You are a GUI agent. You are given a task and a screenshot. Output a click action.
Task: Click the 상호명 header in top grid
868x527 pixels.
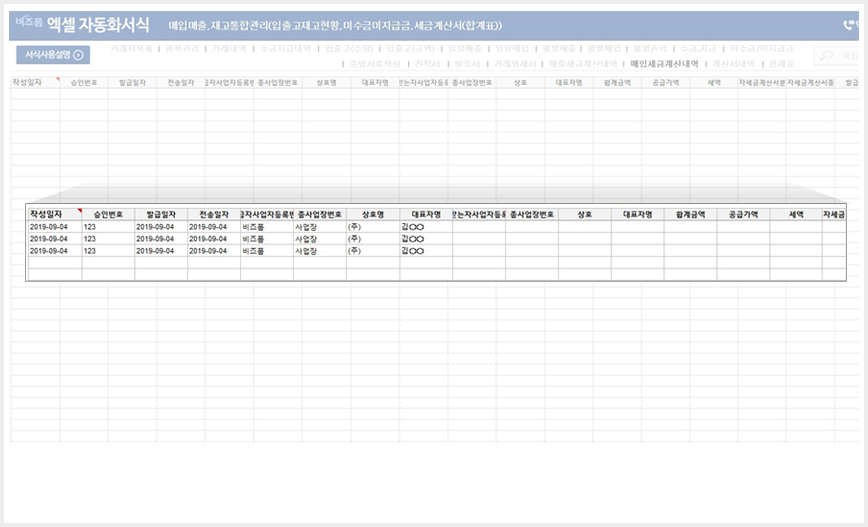327,82
